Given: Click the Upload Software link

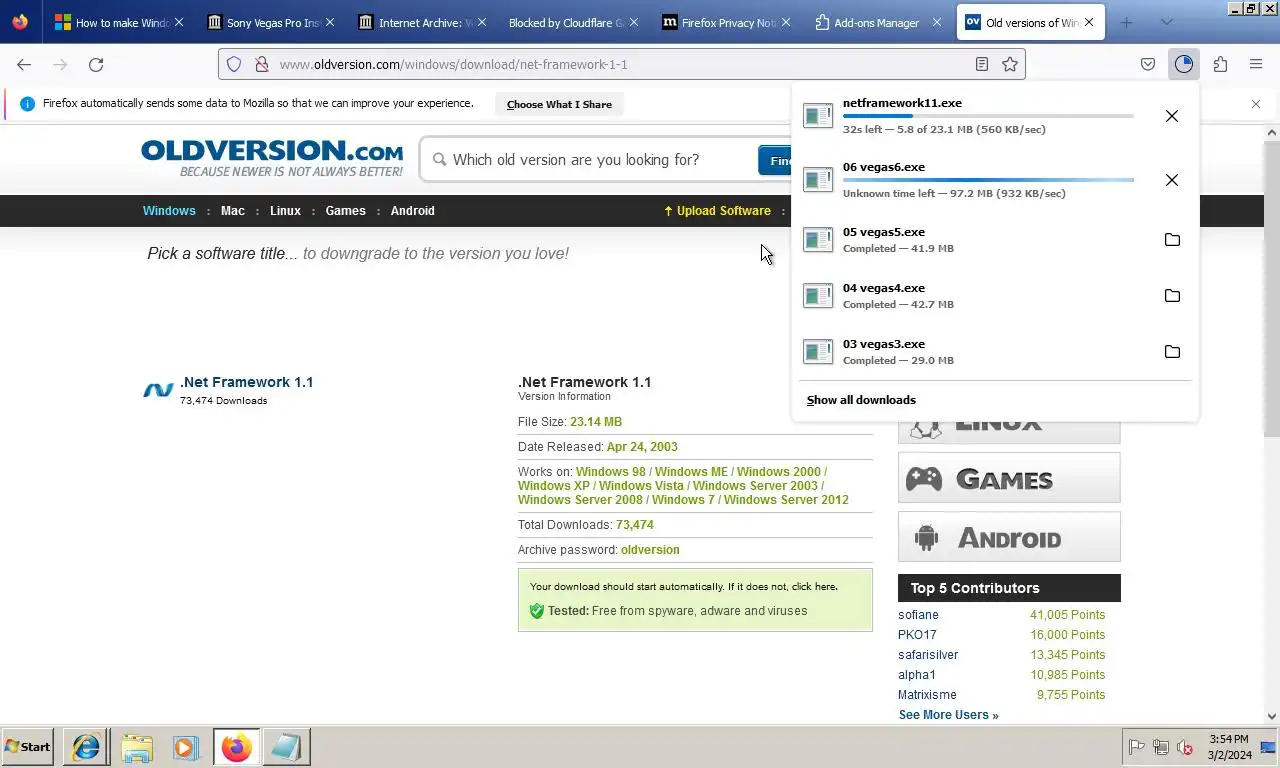Looking at the screenshot, I should click(x=717, y=211).
